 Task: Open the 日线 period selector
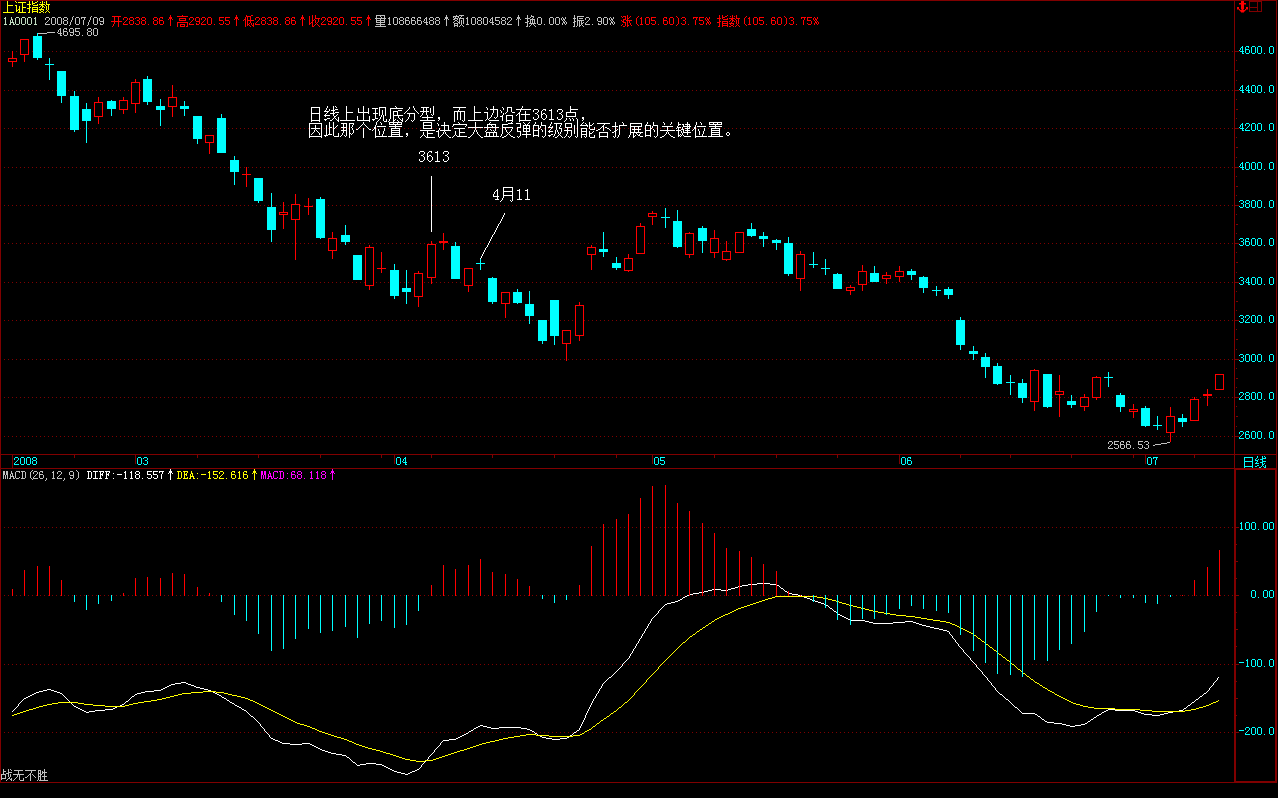tap(1254, 461)
